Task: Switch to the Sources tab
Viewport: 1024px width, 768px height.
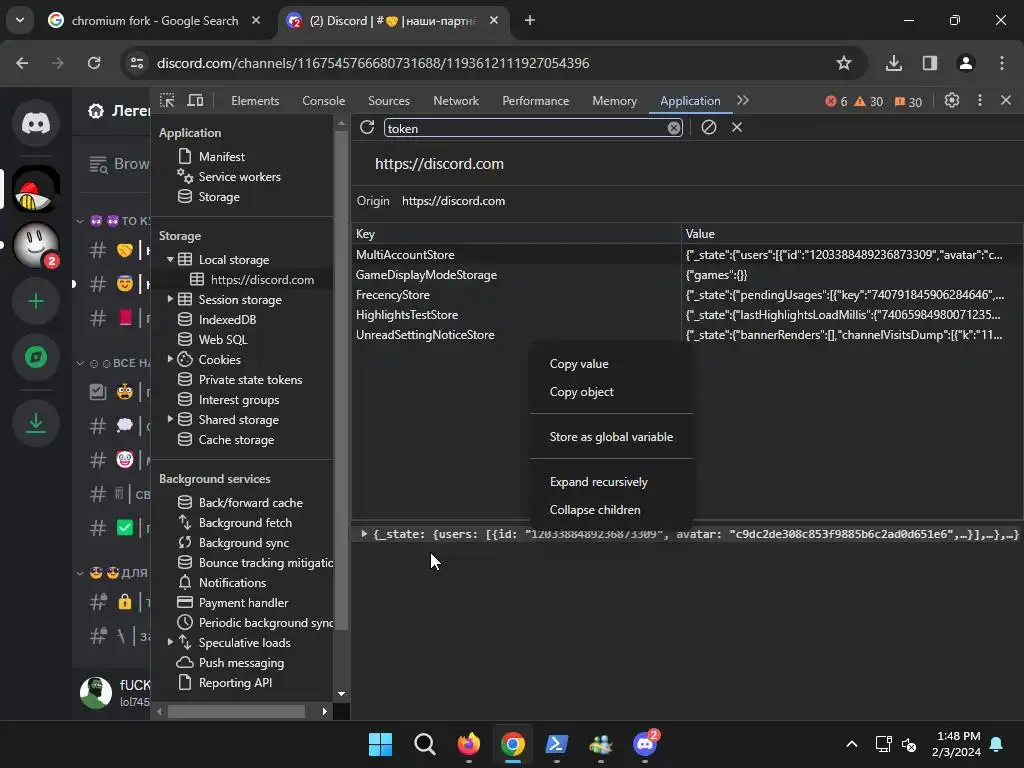Action: (389, 101)
